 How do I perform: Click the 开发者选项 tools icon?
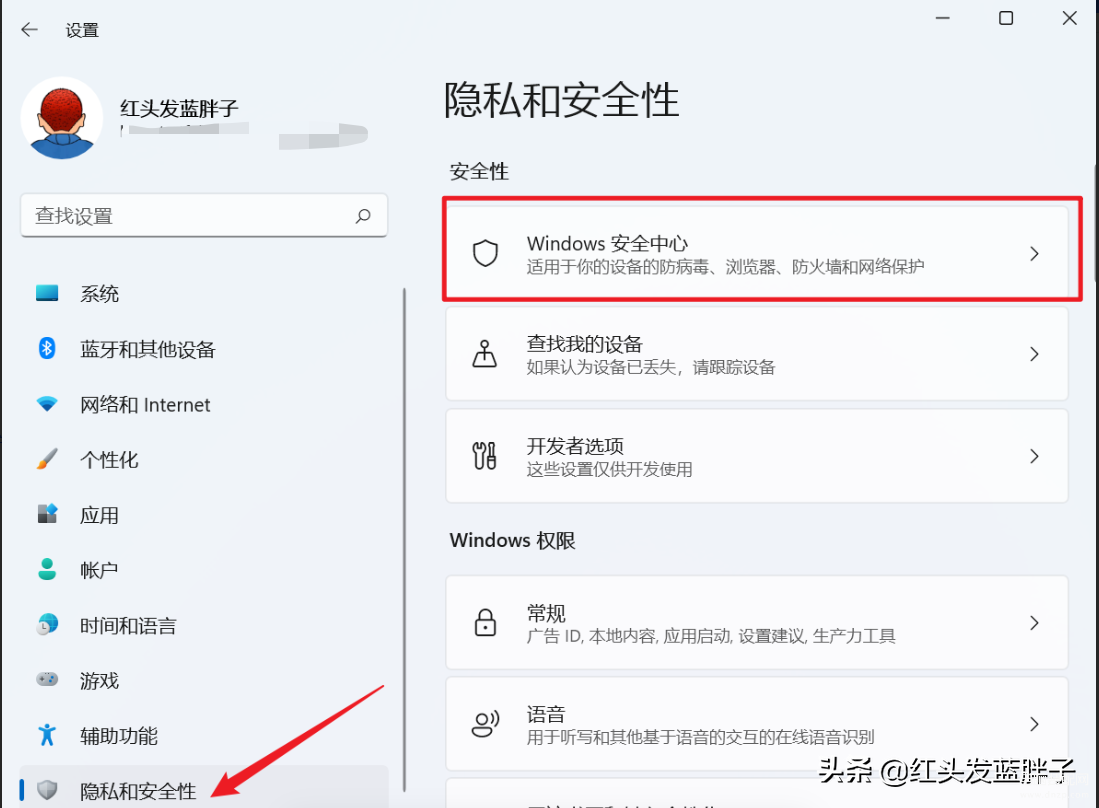tap(485, 456)
